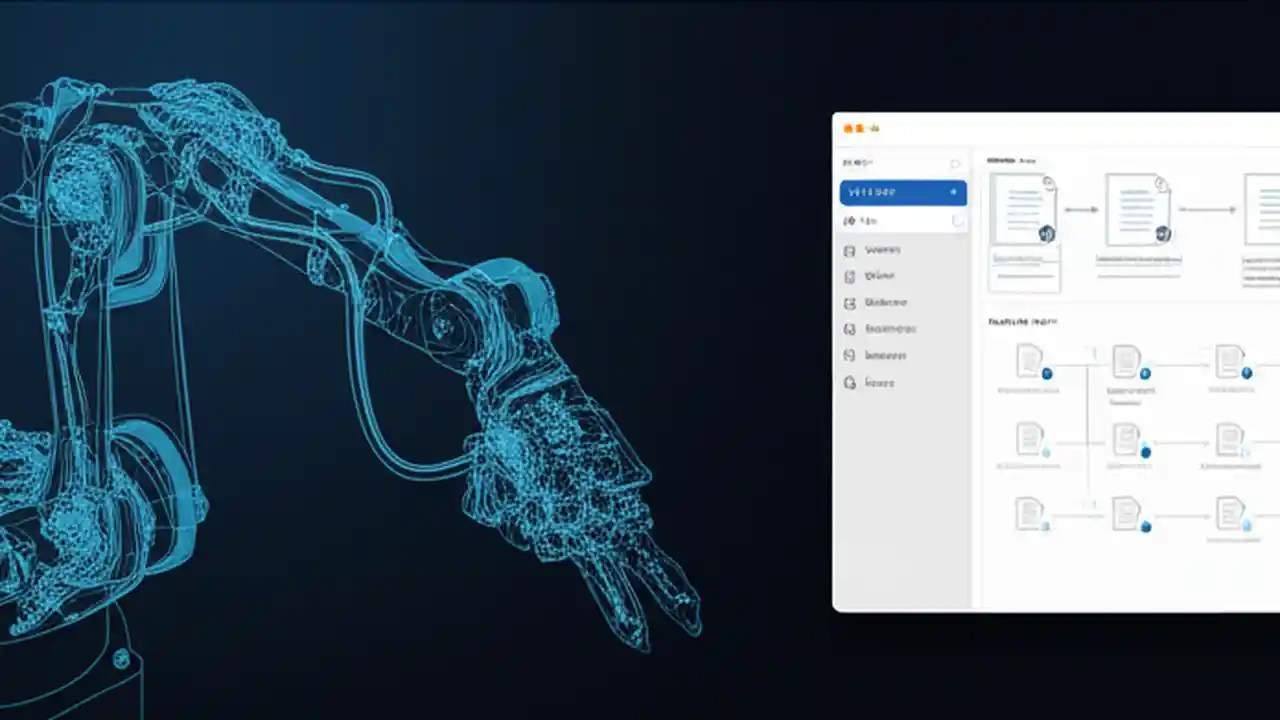Viewport: 1280px width, 720px height.
Task: Toggle the blue status badge on the first grid document
Action: click(x=1046, y=372)
